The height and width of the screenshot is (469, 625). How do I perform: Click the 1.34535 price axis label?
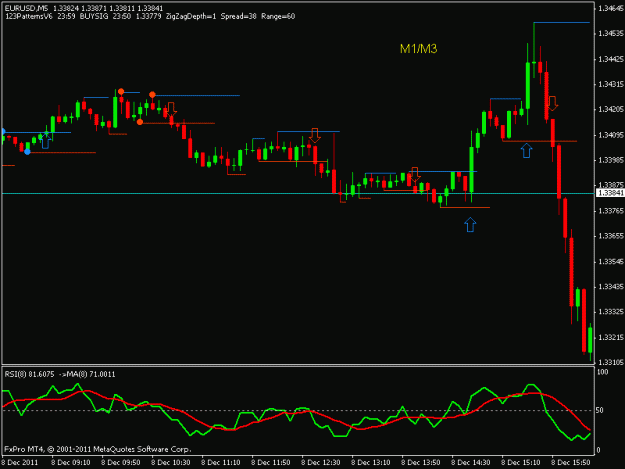click(611, 34)
